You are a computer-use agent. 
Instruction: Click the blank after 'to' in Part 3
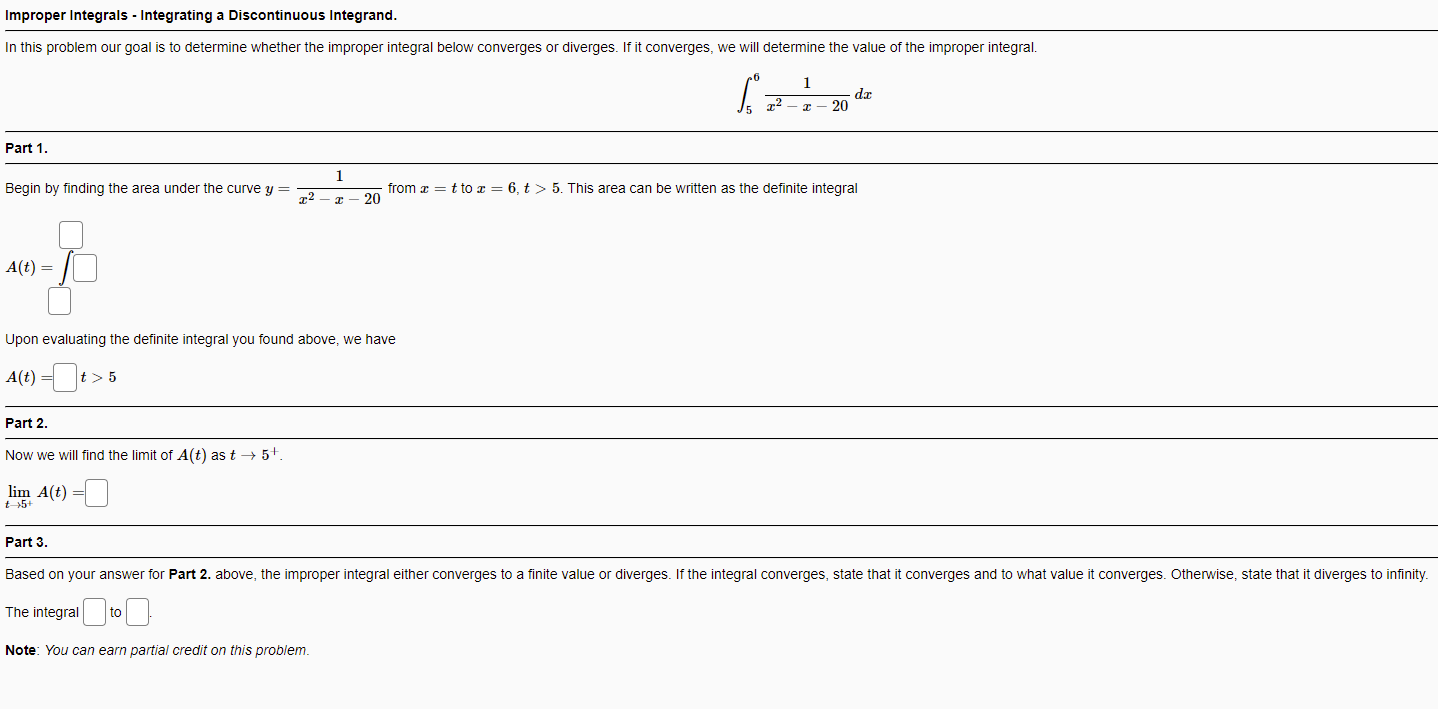tap(137, 611)
